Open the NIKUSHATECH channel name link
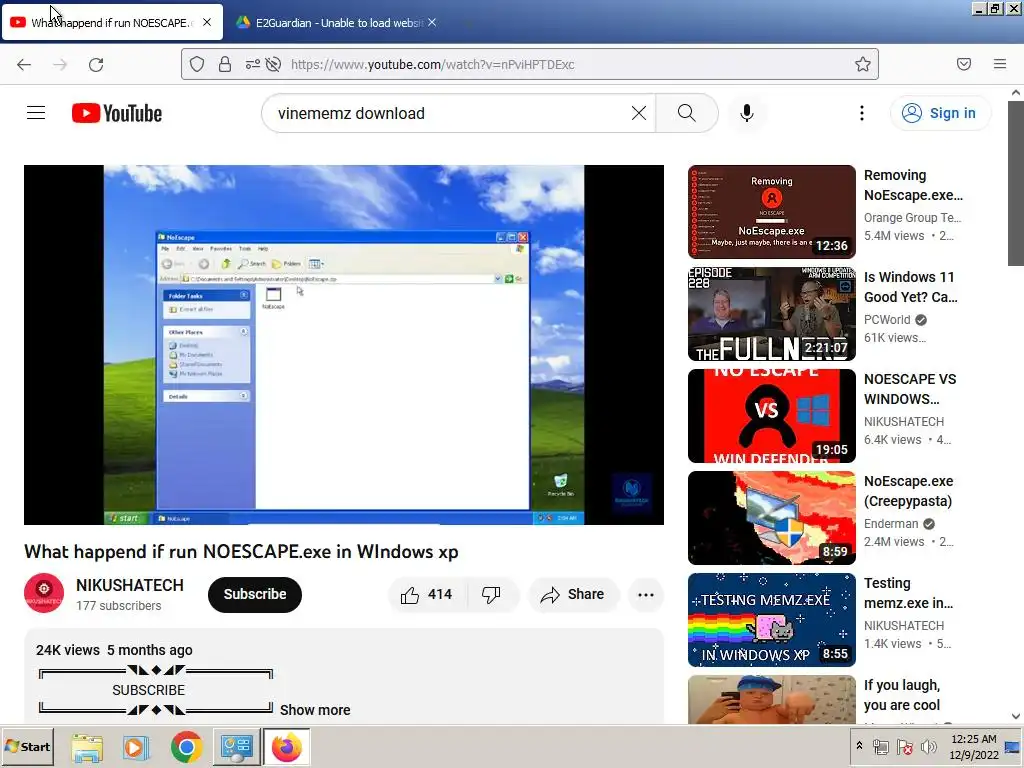Viewport: 1024px width, 768px height. [130, 585]
